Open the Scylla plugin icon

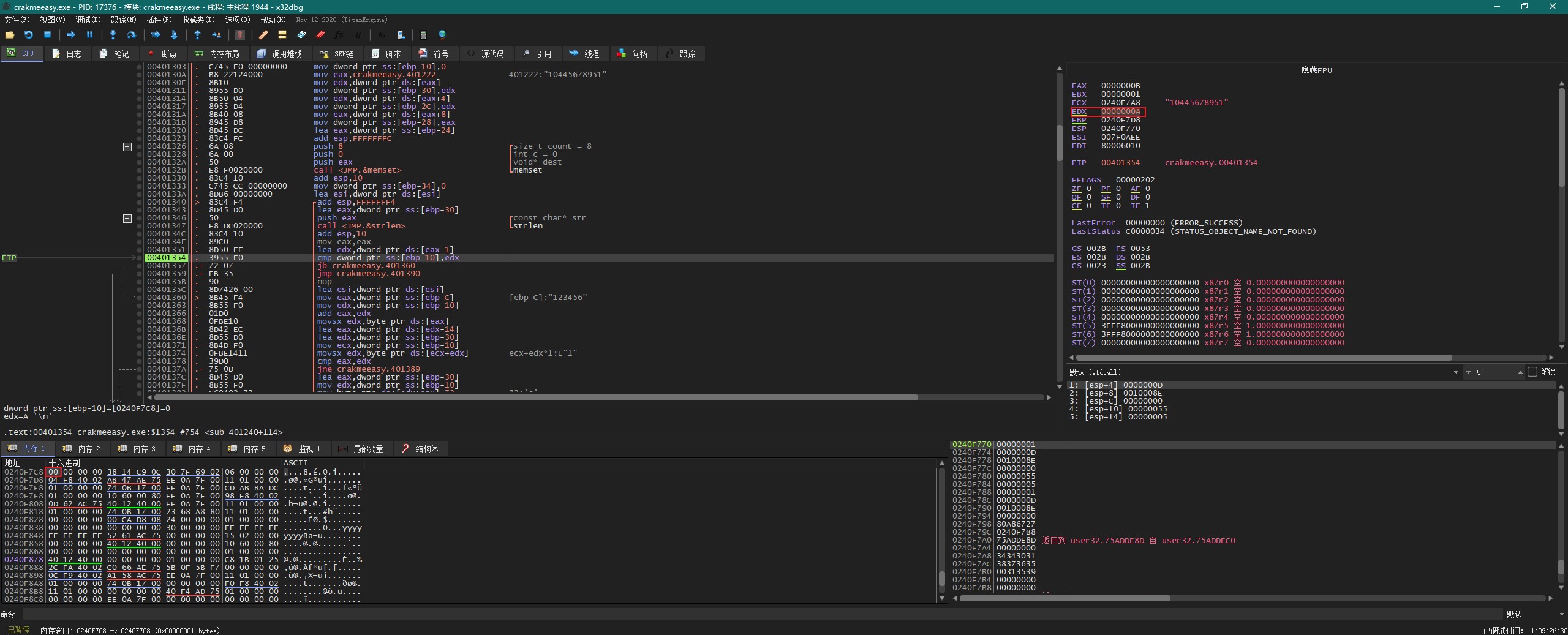click(x=240, y=35)
